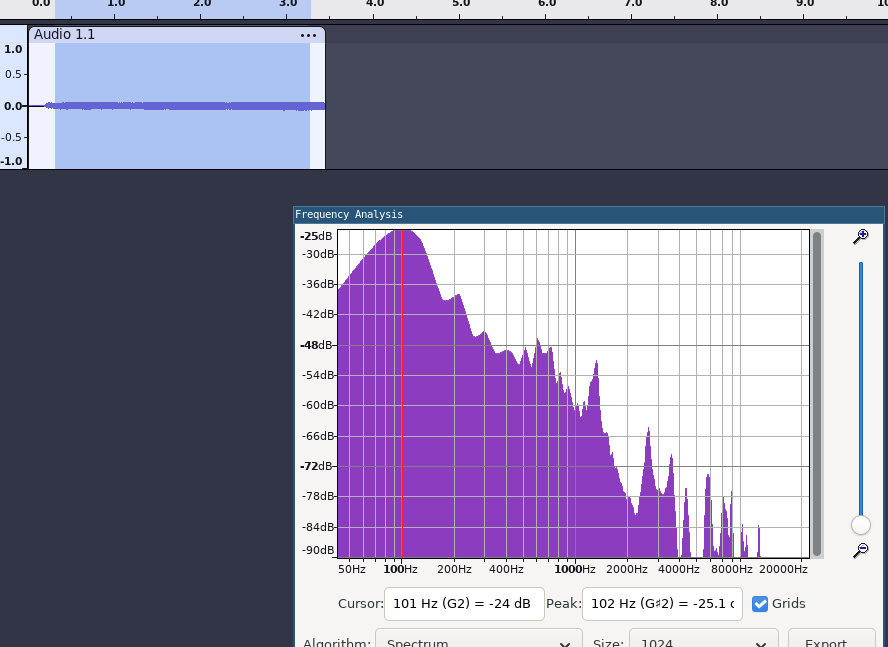
Task: Disable the Grids checkbox
Action: click(x=760, y=604)
